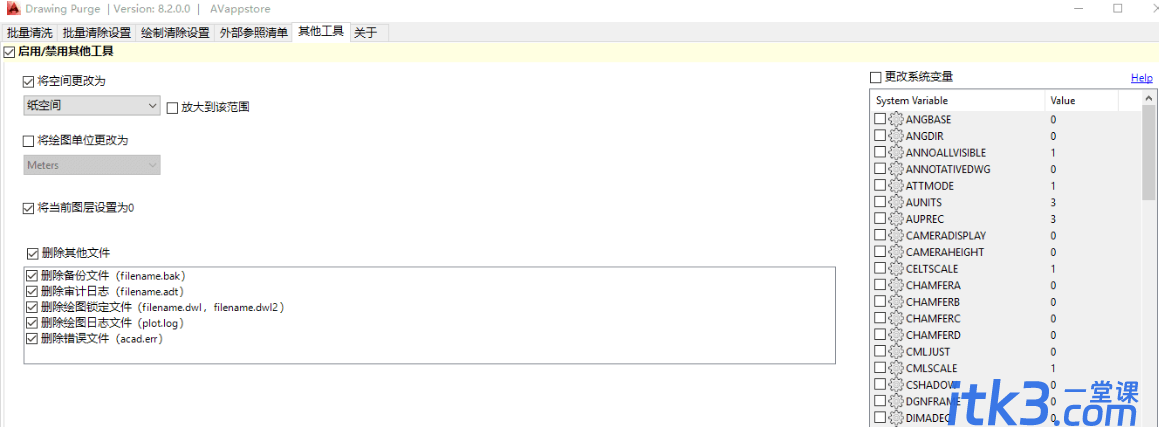The height and width of the screenshot is (427, 1159).
Task: Open the Meters drawing units dropdown
Action: [92, 165]
